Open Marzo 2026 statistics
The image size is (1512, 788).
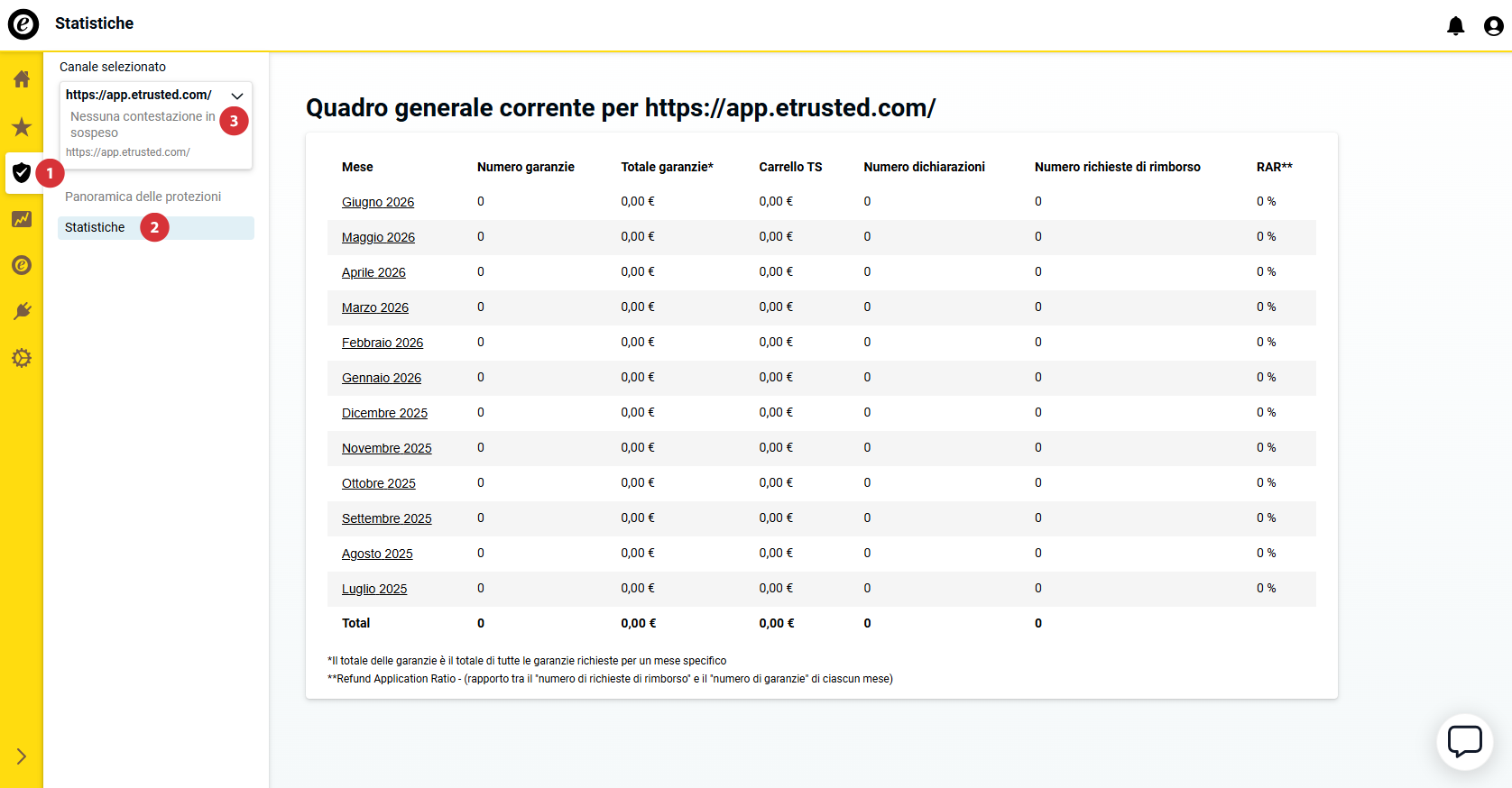pos(375,307)
